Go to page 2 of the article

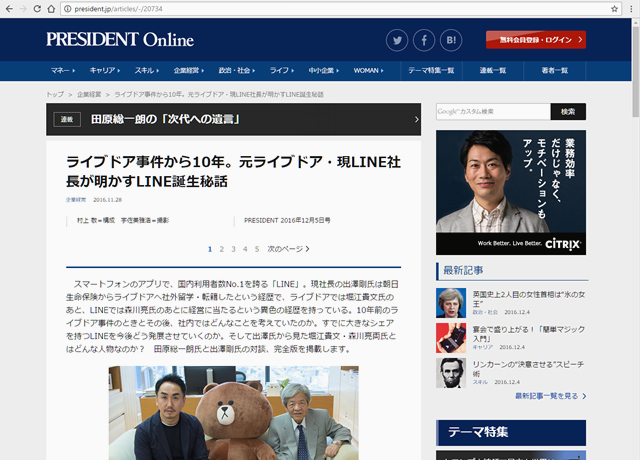tap(221, 248)
